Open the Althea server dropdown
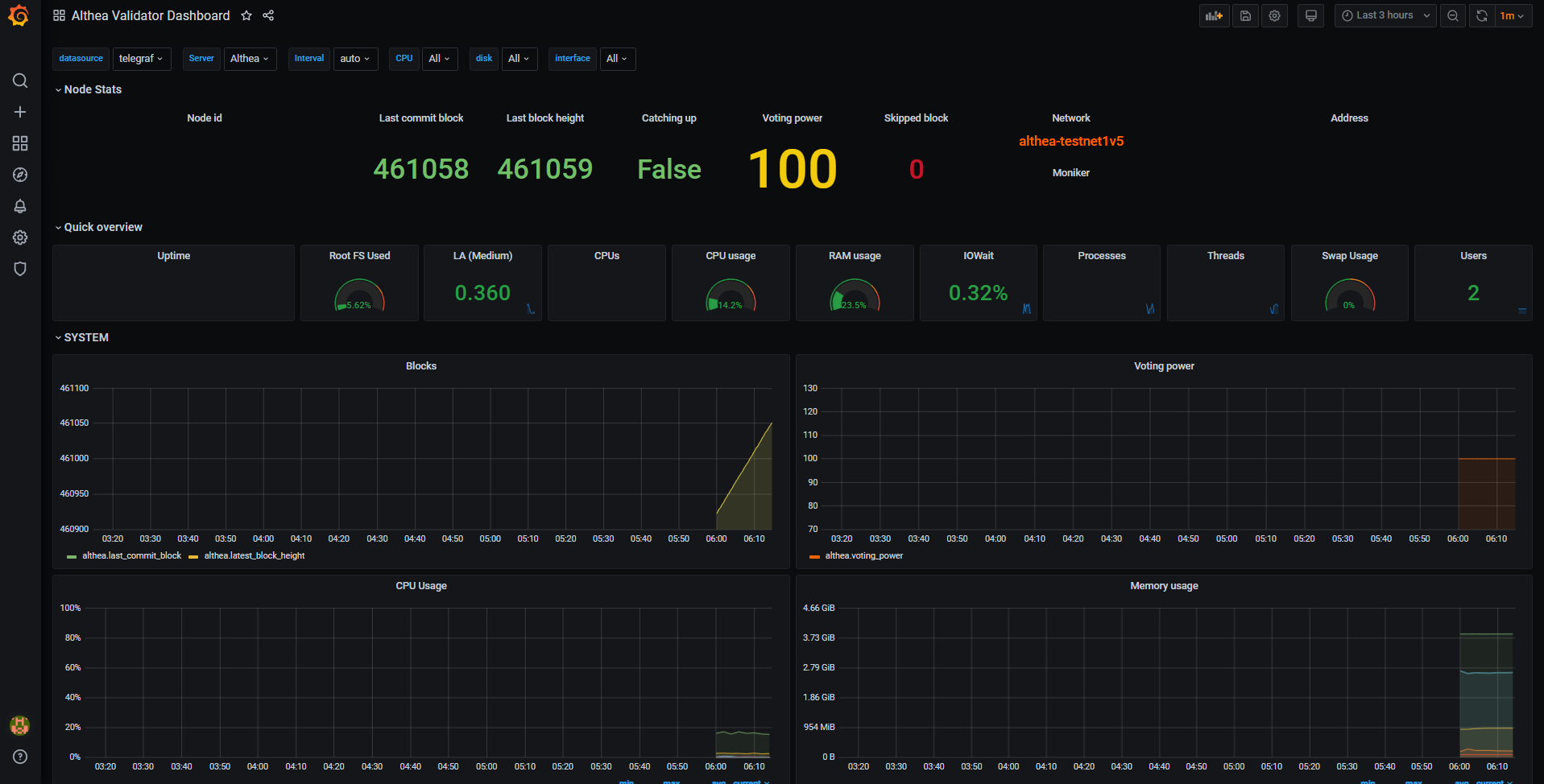The height and width of the screenshot is (784, 1544). point(250,59)
